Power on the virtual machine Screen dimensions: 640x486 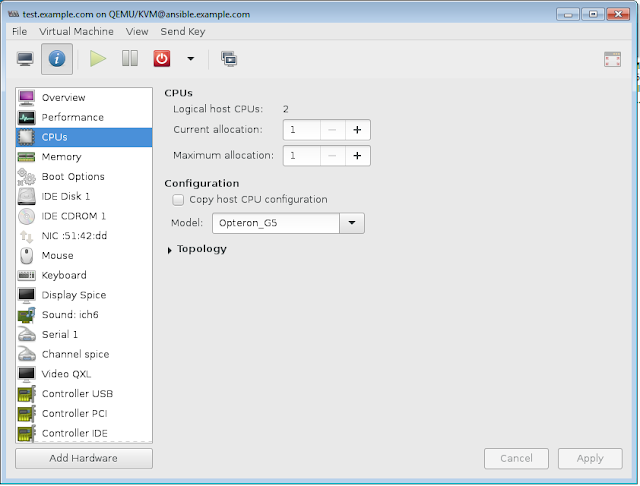tap(98, 59)
